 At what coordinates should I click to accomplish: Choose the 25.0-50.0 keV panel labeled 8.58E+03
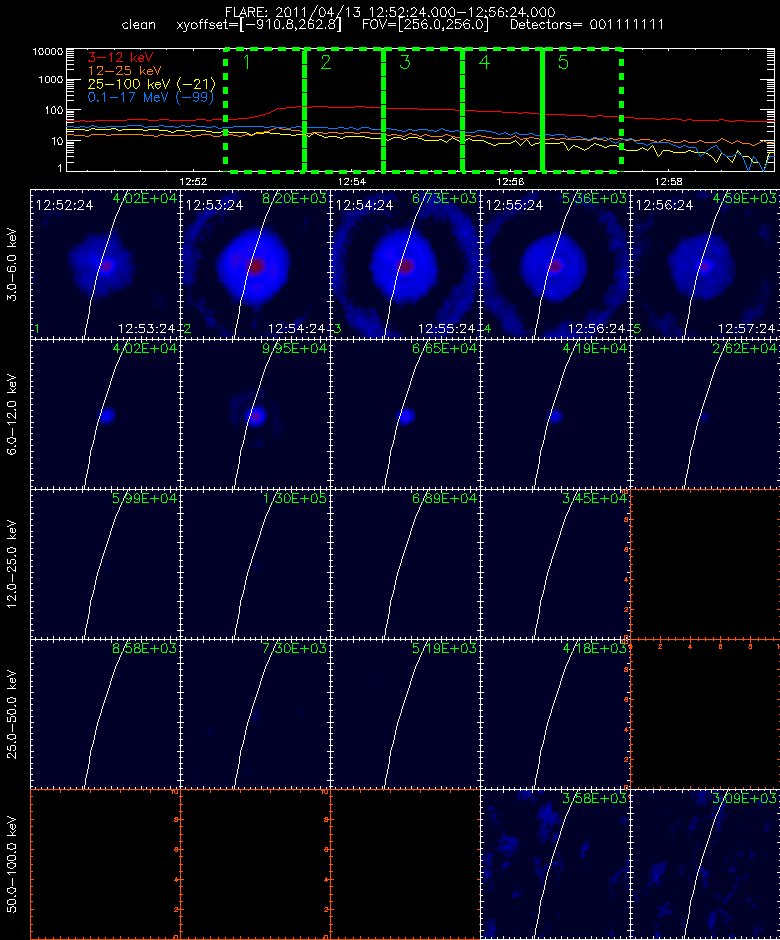pos(105,713)
